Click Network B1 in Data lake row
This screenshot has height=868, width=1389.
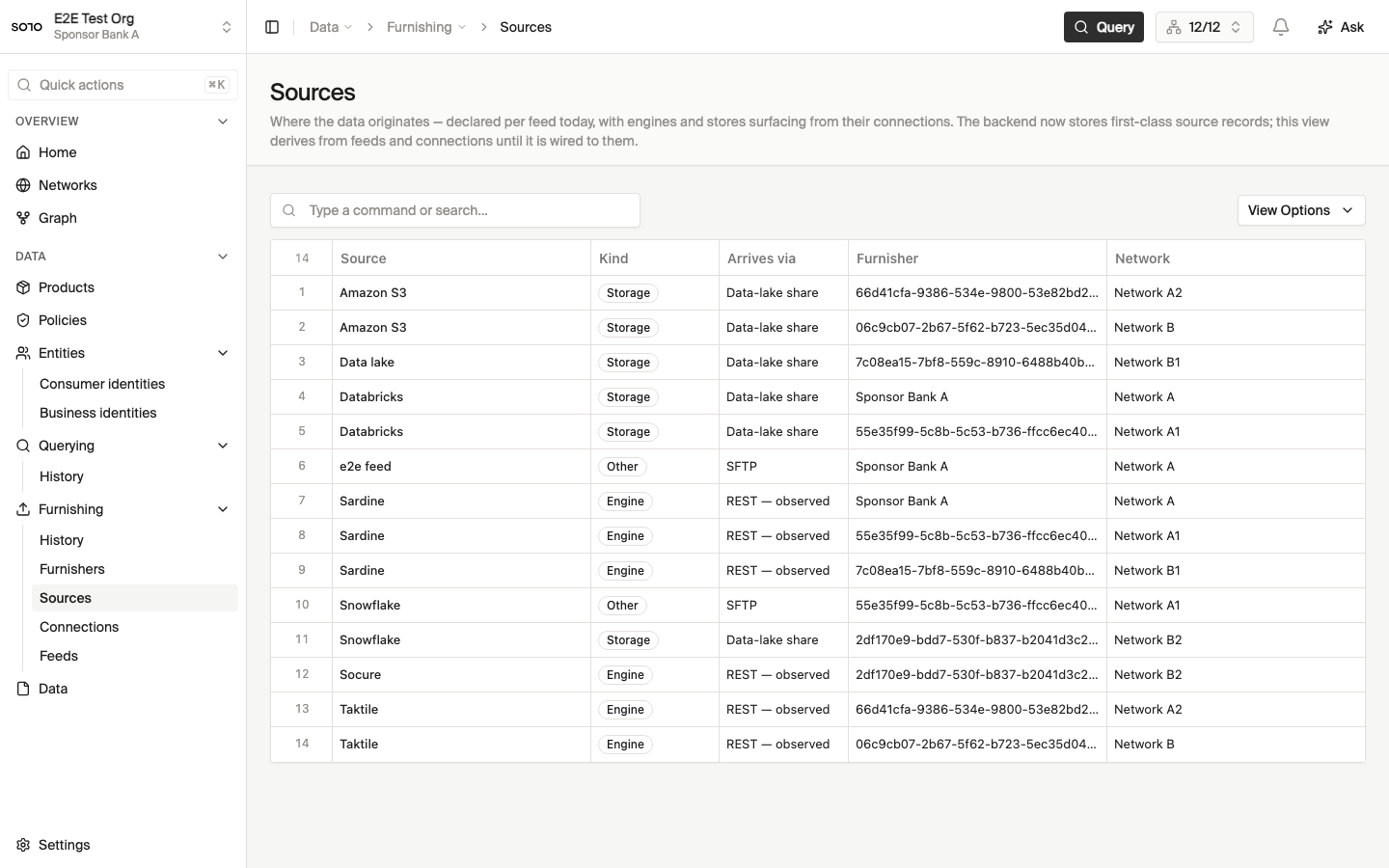tap(1147, 363)
